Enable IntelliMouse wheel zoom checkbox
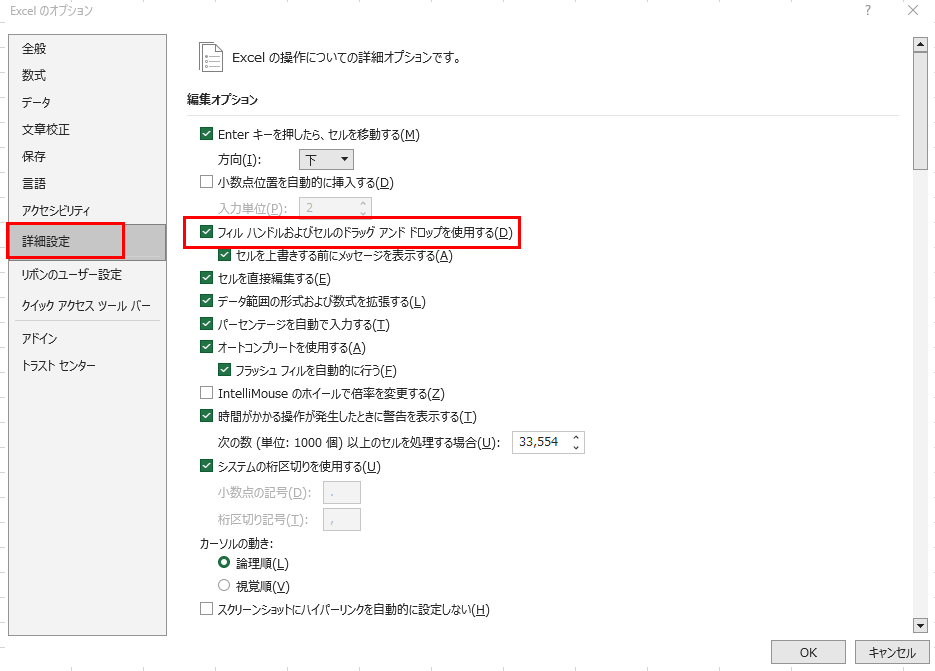The height and width of the screenshot is (671, 935). (x=207, y=393)
